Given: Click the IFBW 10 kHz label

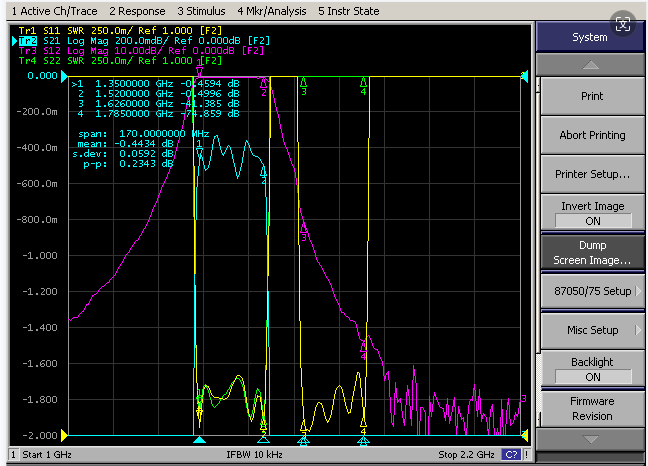Looking at the screenshot, I should point(254,455).
